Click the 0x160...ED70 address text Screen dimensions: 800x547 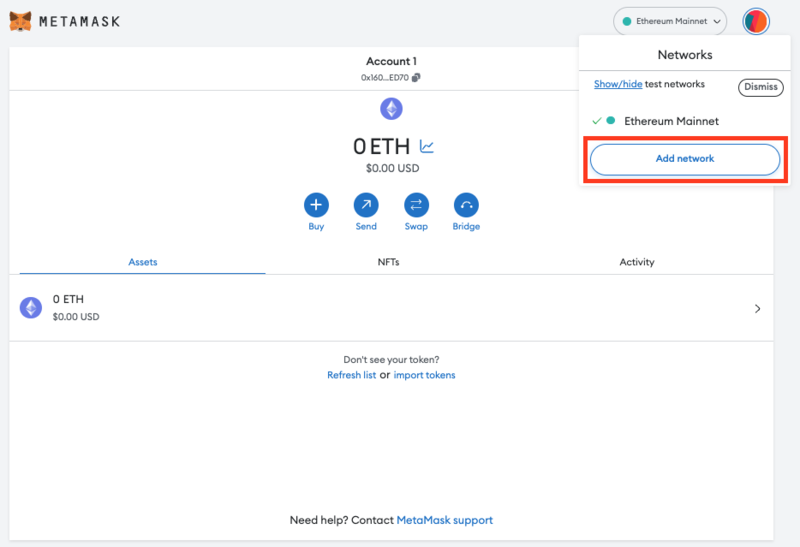[x=385, y=78]
